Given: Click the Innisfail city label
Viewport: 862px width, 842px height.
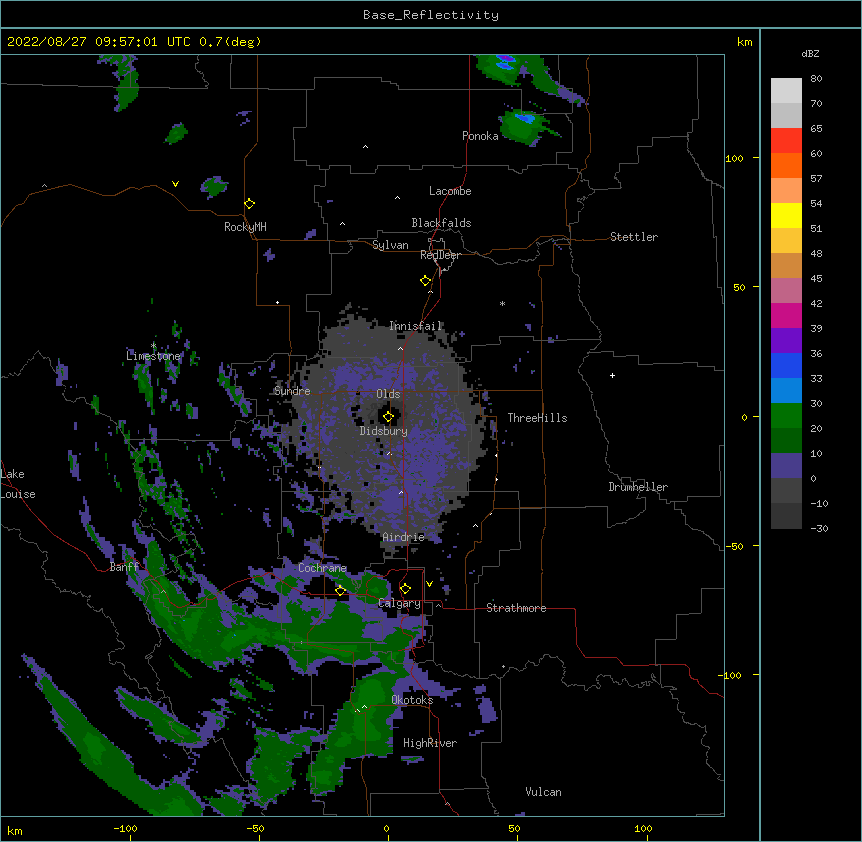Looking at the screenshot, I should click(416, 326).
